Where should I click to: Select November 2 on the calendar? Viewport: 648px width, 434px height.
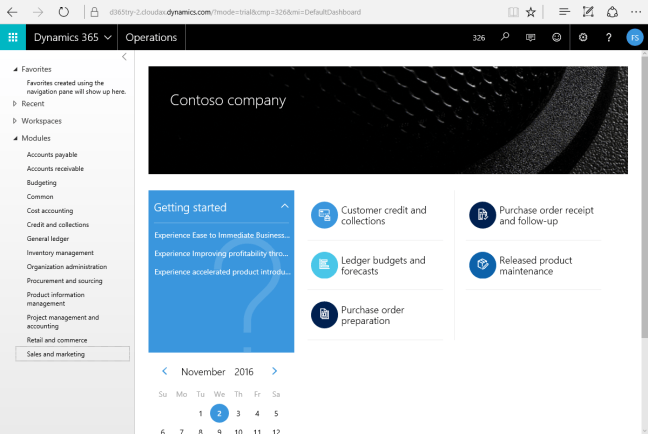(219, 413)
